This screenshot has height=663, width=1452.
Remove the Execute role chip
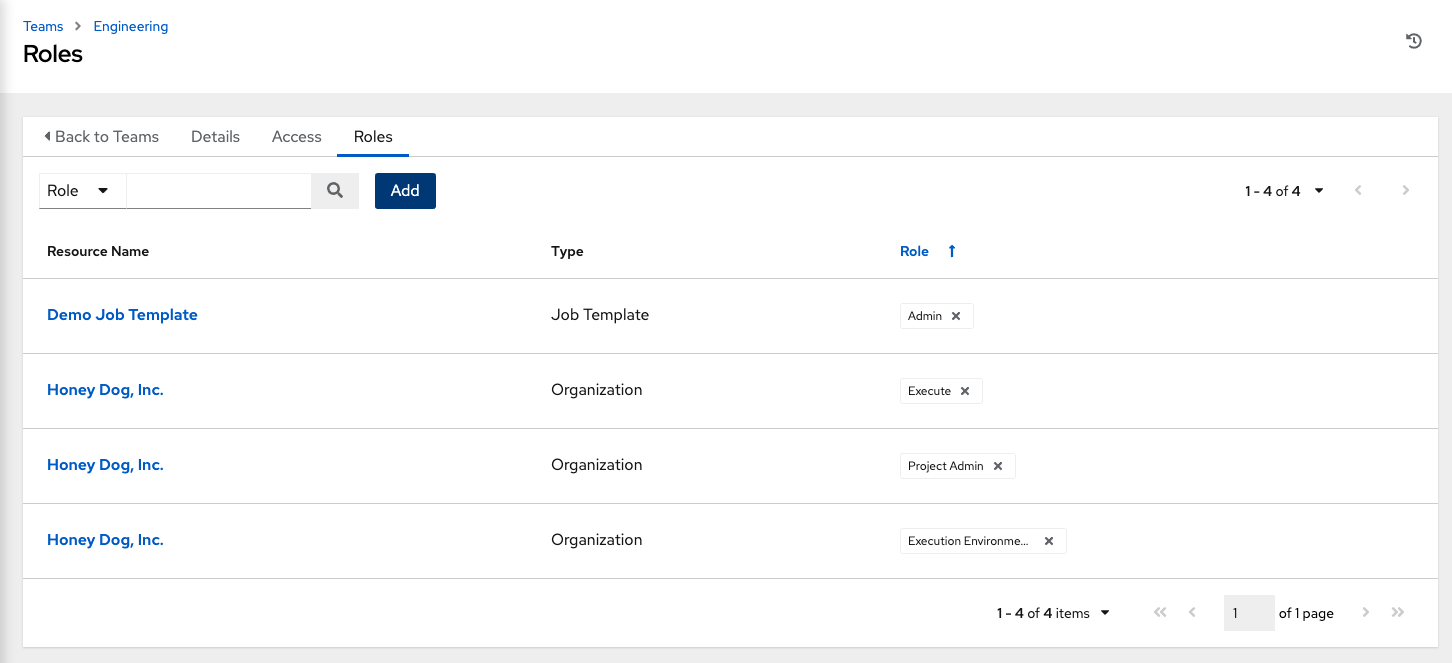click(x=965, y=391)
